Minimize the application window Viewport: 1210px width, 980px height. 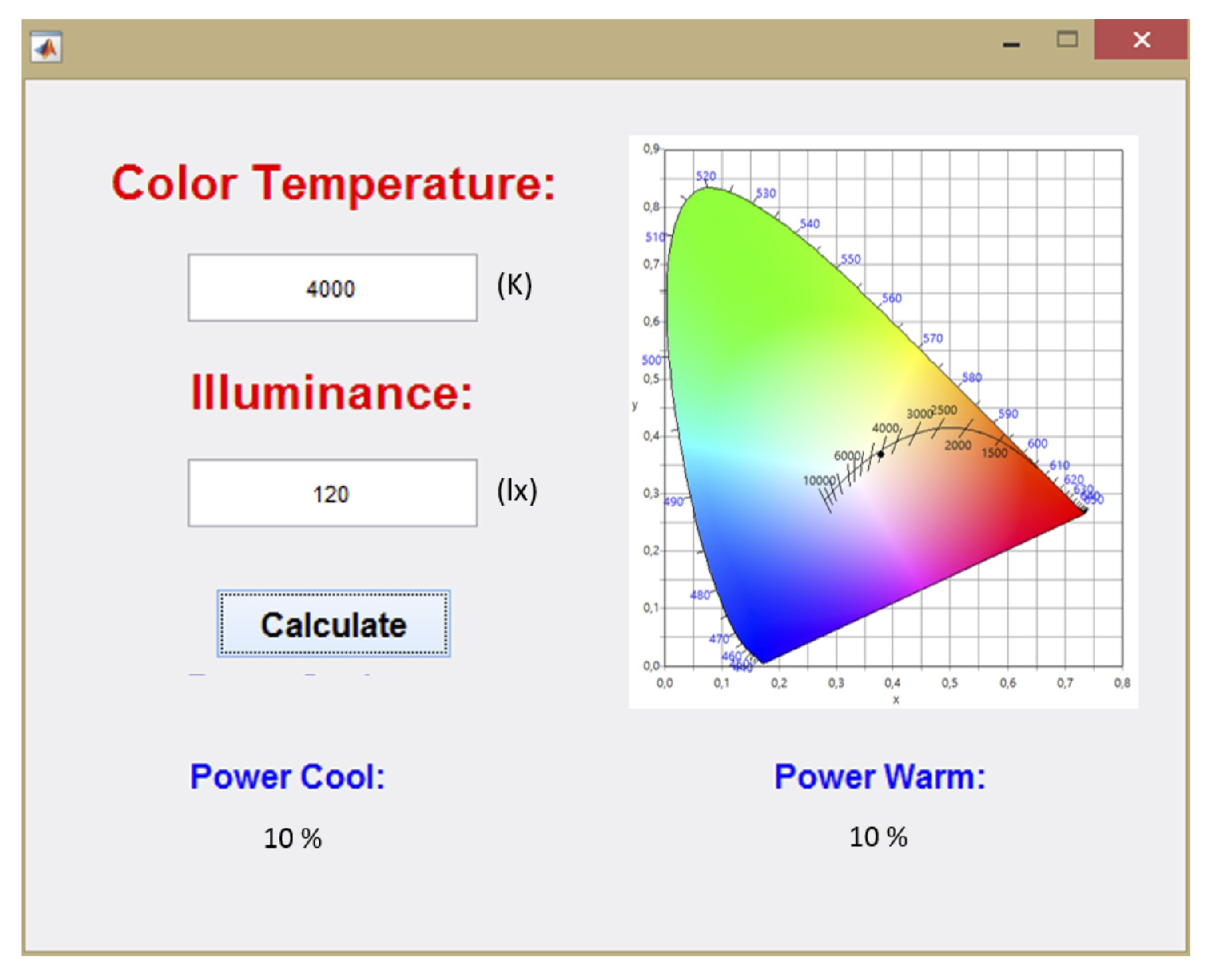coord(1011,41)
